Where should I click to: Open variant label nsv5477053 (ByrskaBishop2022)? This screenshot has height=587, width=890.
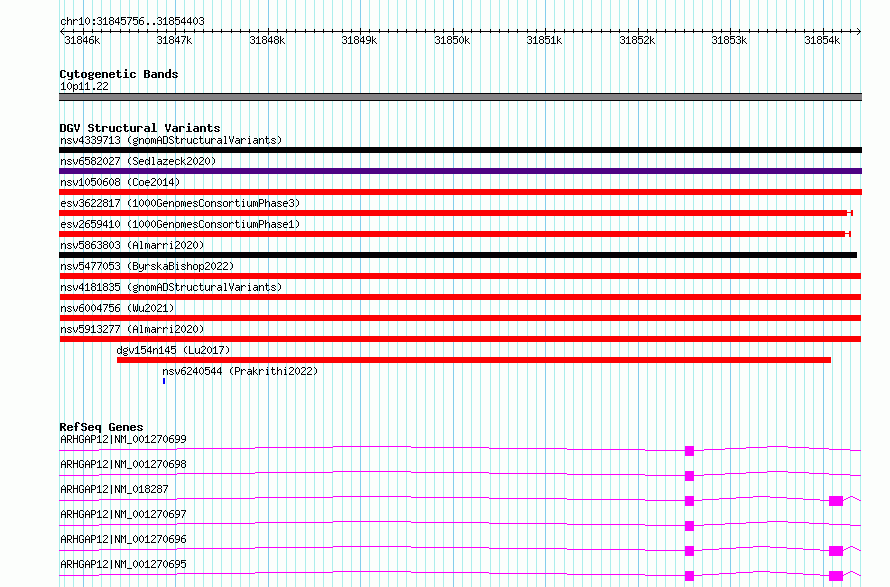click(x=147, y=266)
